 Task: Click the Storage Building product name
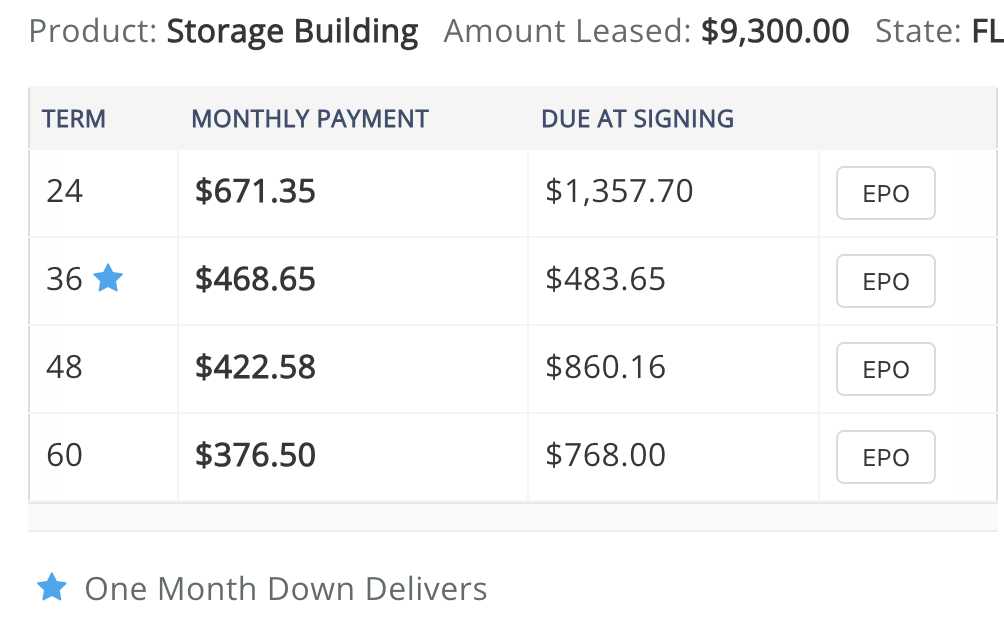pos(292,31)
